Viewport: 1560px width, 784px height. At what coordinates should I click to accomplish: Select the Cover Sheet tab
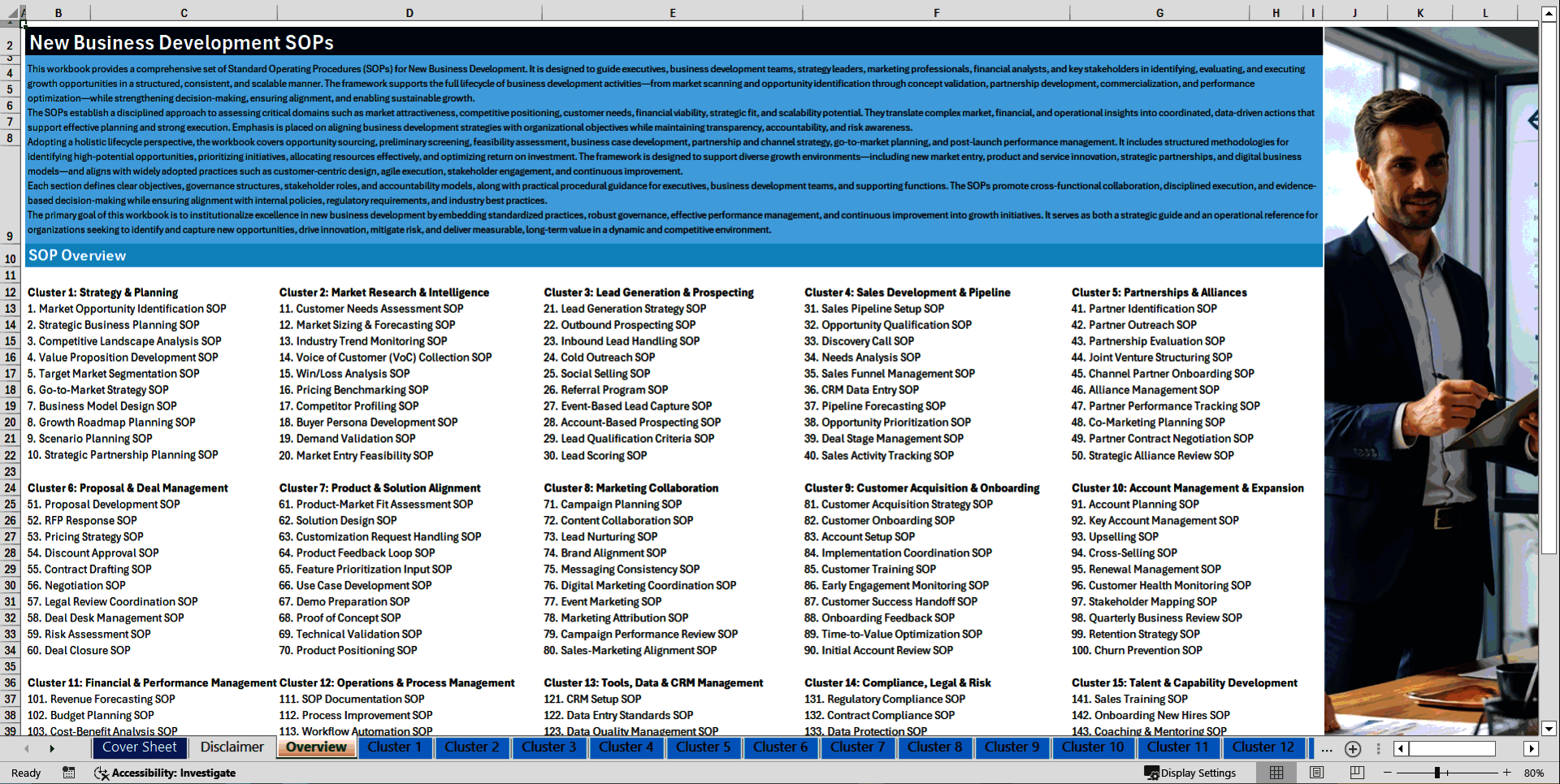click(139, 747)
